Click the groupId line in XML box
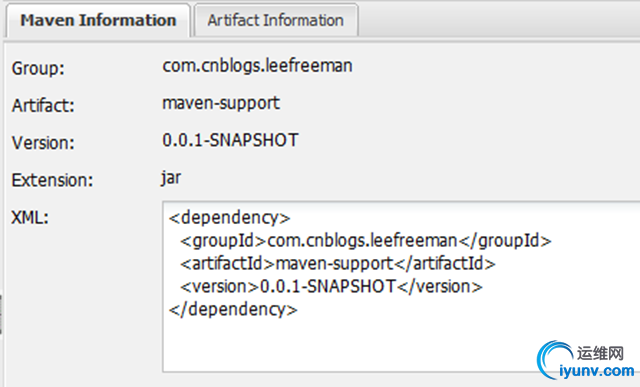 coord(366,241)
